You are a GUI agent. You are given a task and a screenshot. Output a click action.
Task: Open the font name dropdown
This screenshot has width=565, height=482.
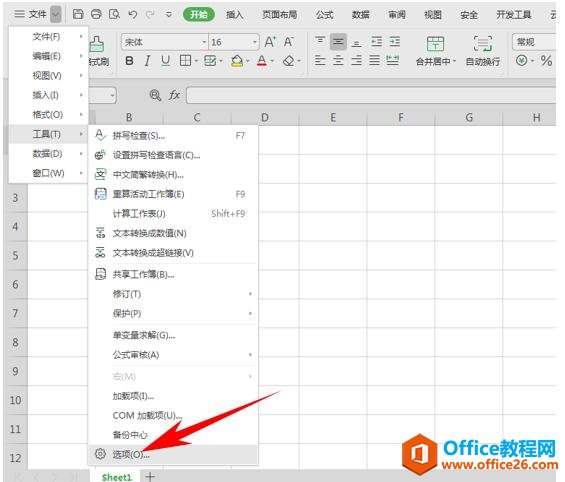point(204,42)
